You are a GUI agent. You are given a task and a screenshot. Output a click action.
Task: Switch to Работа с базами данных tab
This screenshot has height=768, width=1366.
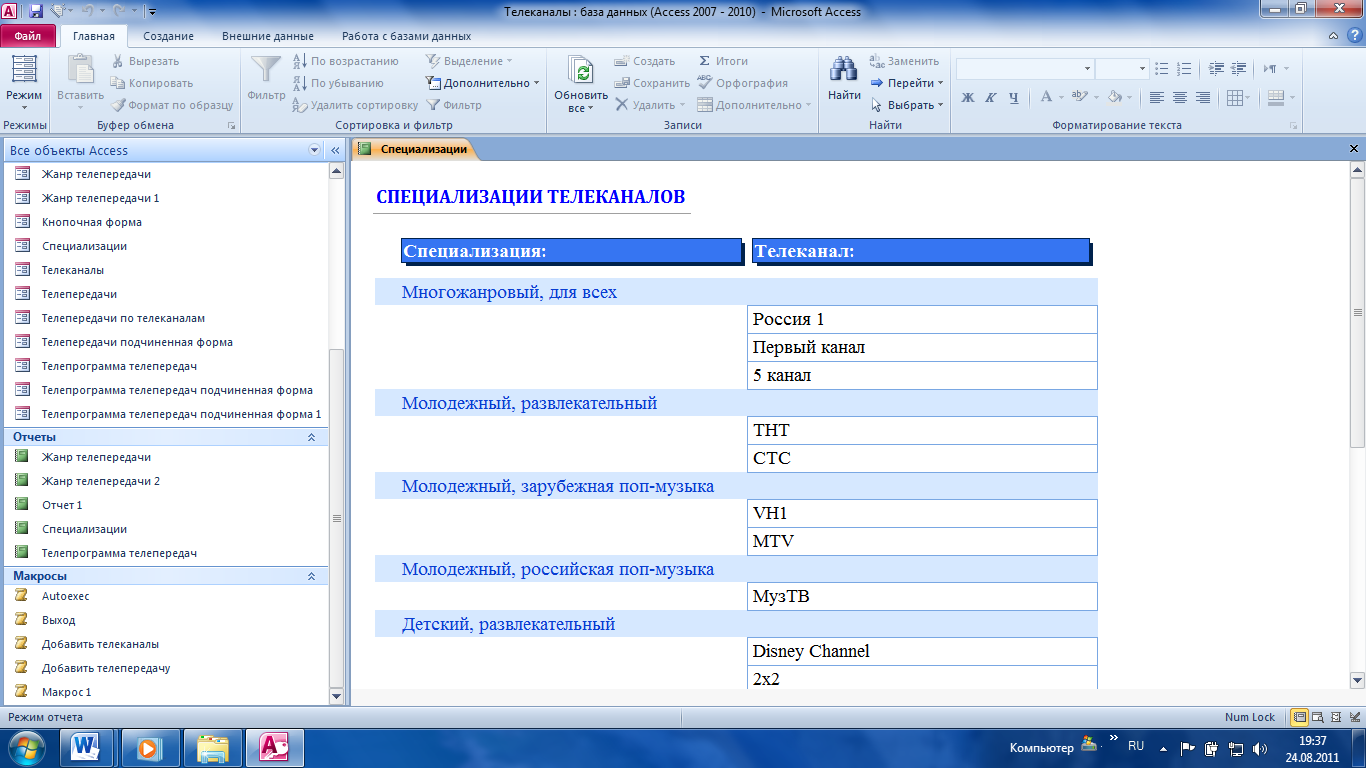[406, 36]
